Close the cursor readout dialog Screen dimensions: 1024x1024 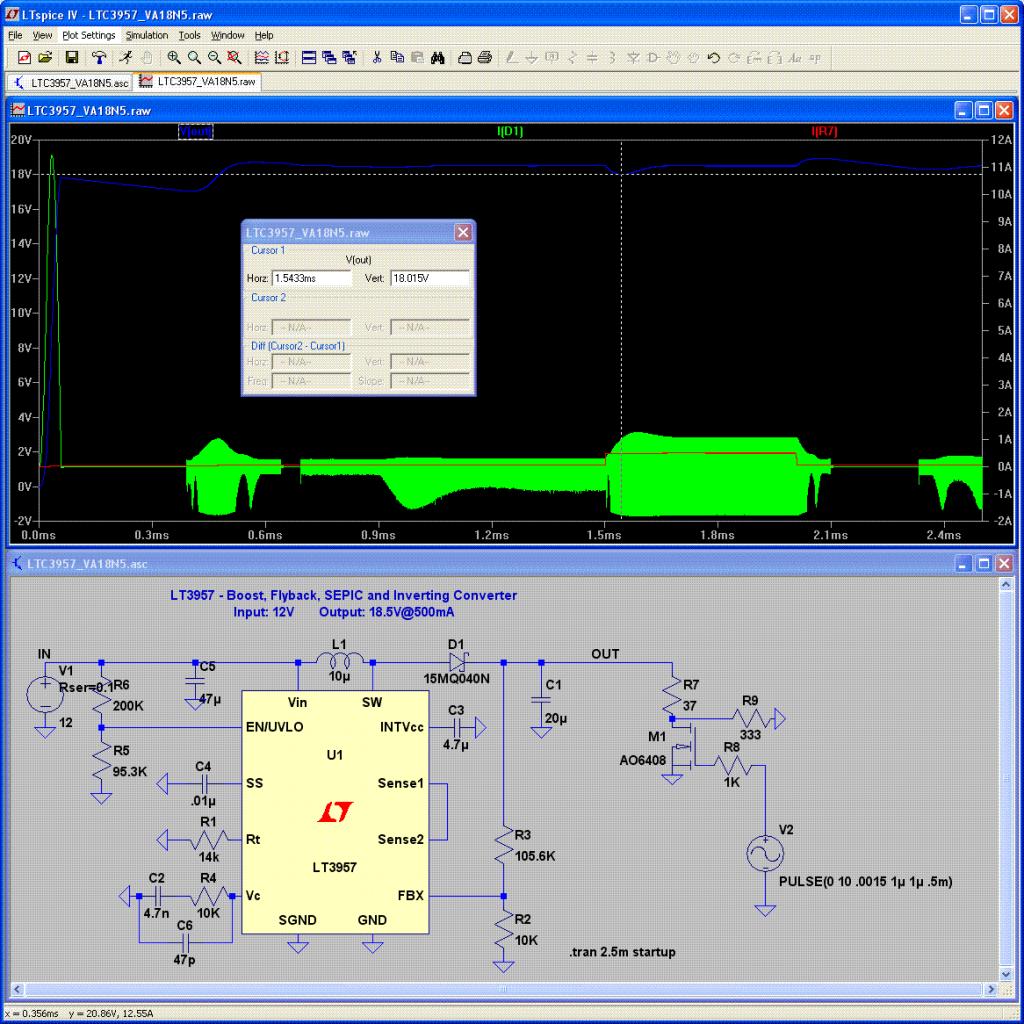click(x=463, y=232)
